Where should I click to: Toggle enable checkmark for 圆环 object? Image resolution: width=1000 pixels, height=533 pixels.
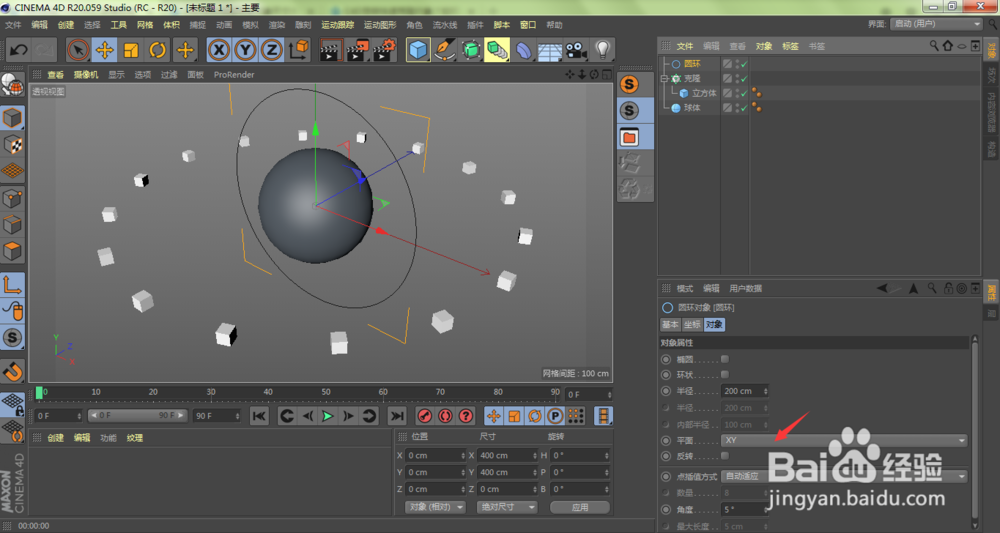point(744,64)
